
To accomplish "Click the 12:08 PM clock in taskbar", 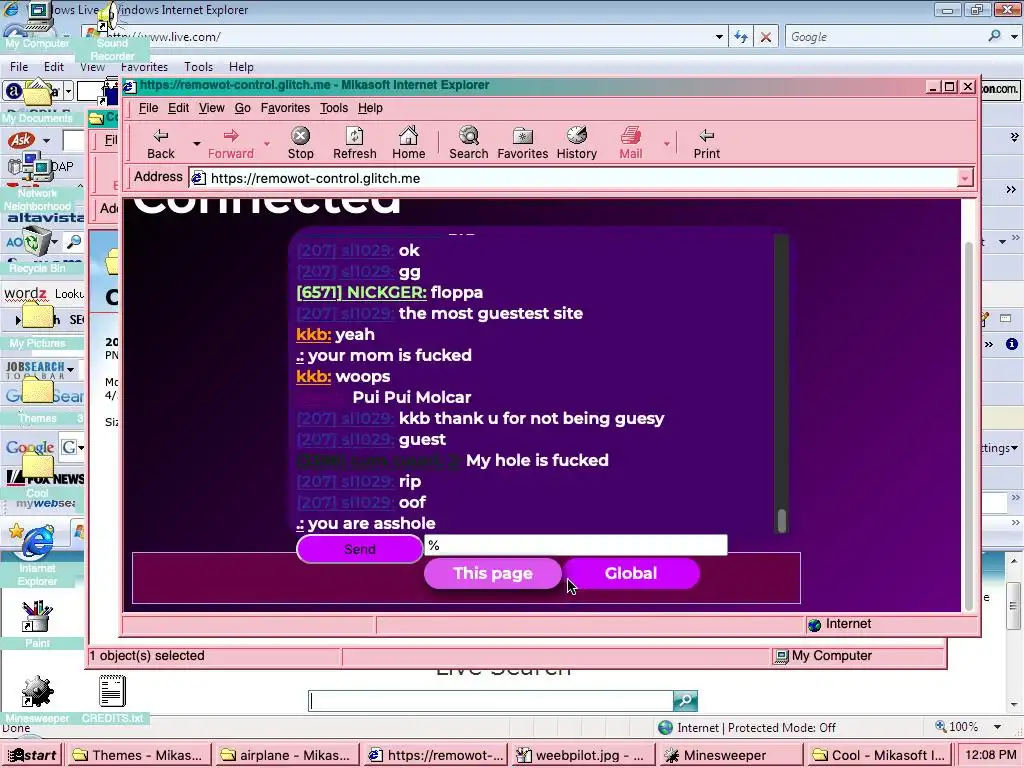I will [990, 755].
